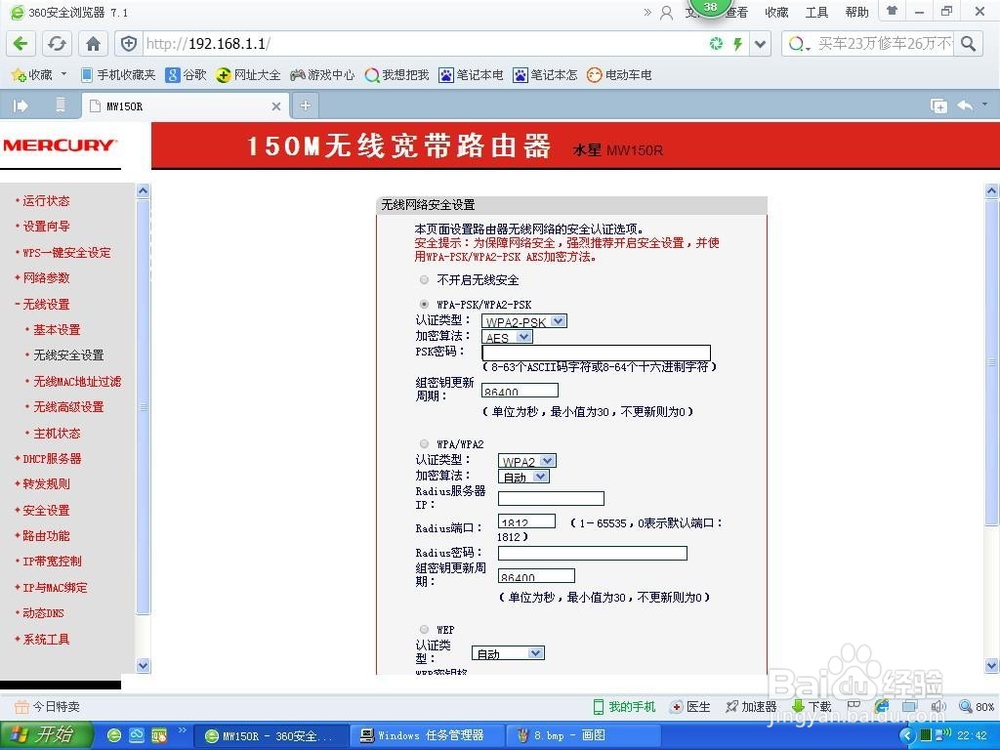Click the shield security icon by address bar
Screen dimensions: 1000x750
point(129,43)
